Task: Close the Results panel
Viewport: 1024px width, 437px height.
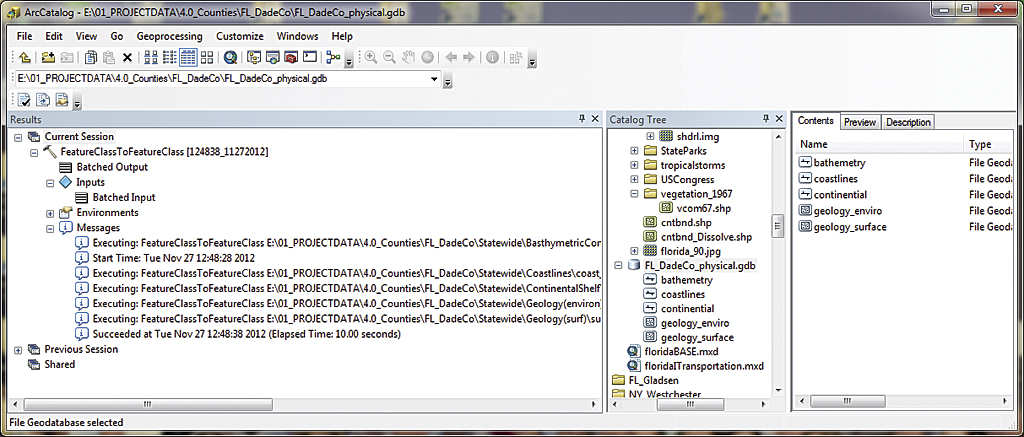Action: tap(595, 119)
